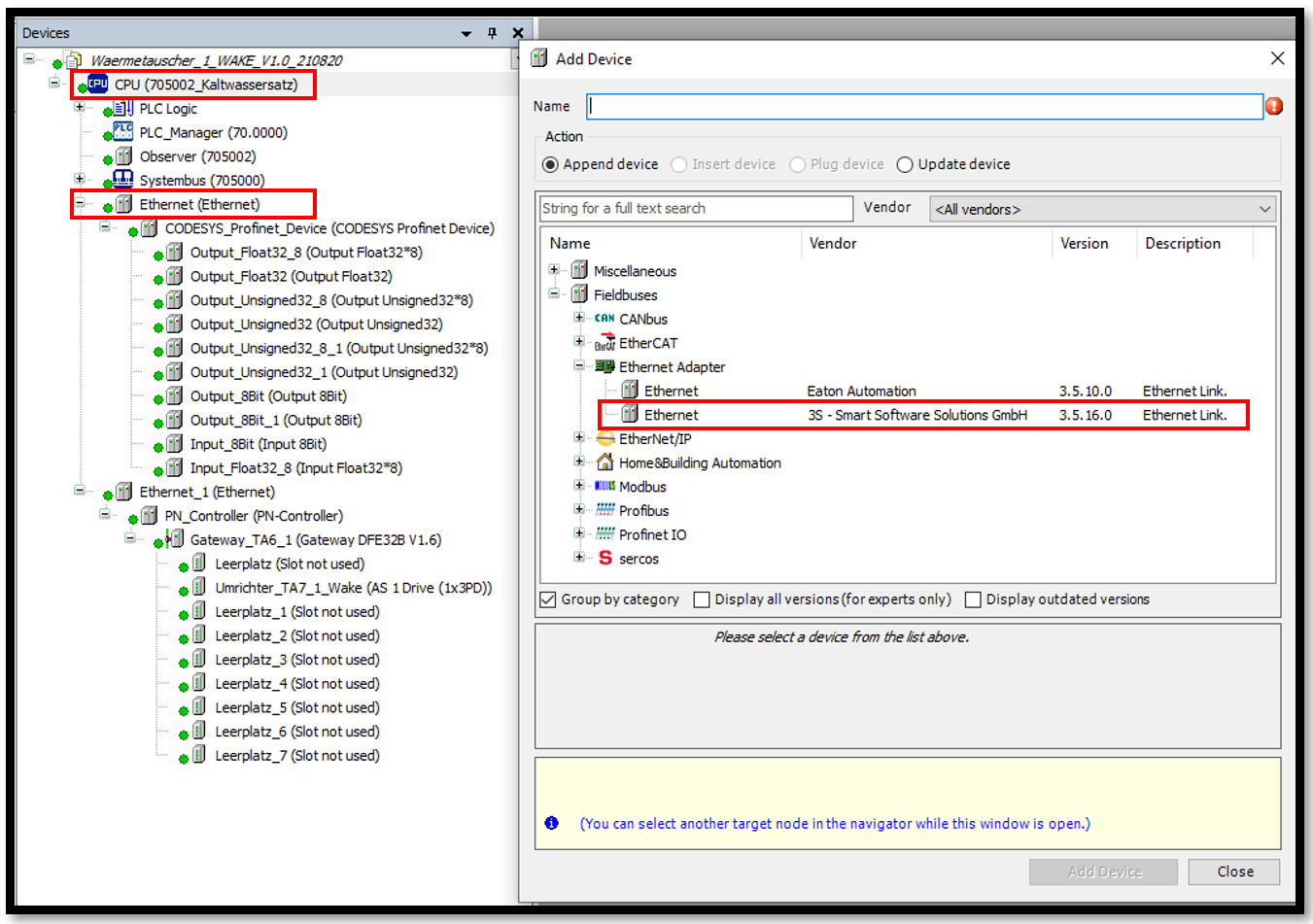The image size is (1313, 924).
Task: Select Ethernet by 3S - Smart Software Solutions
Action: coord(671,415)
